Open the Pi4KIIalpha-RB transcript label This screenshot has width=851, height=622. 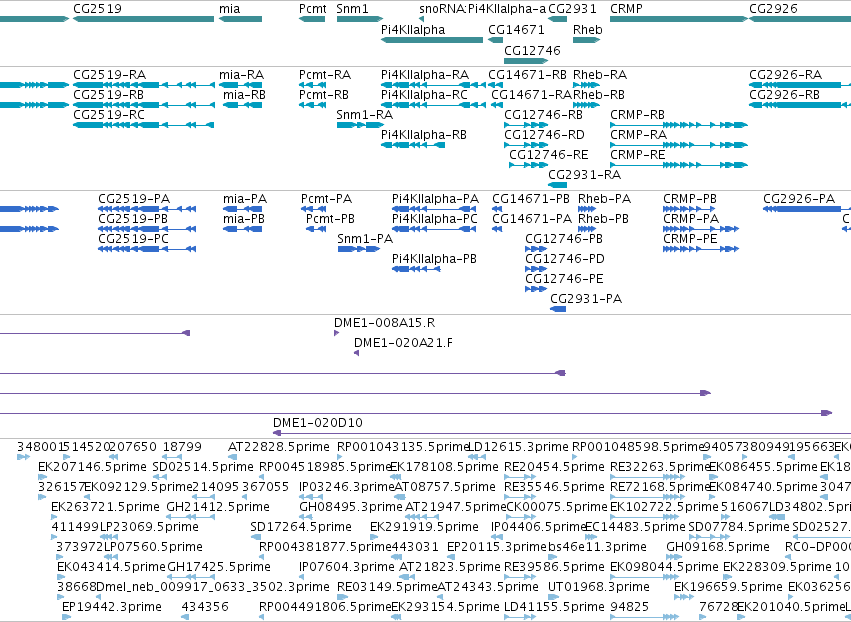pos(424,135)
